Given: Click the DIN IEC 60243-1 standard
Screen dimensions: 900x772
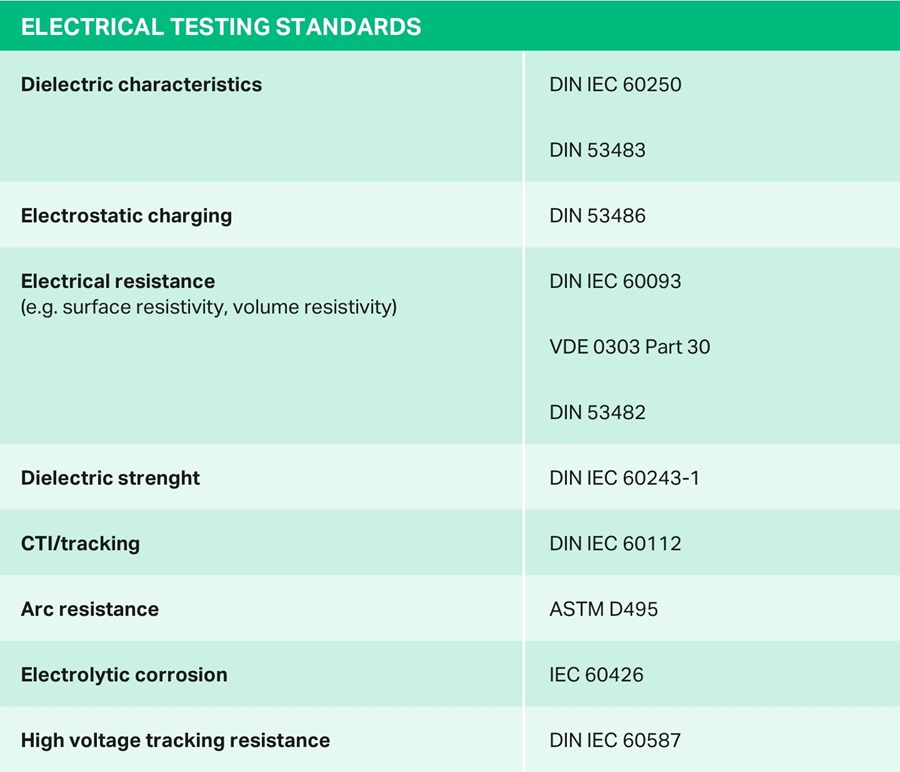Looking at the screenshot, I should click(624, 478).
